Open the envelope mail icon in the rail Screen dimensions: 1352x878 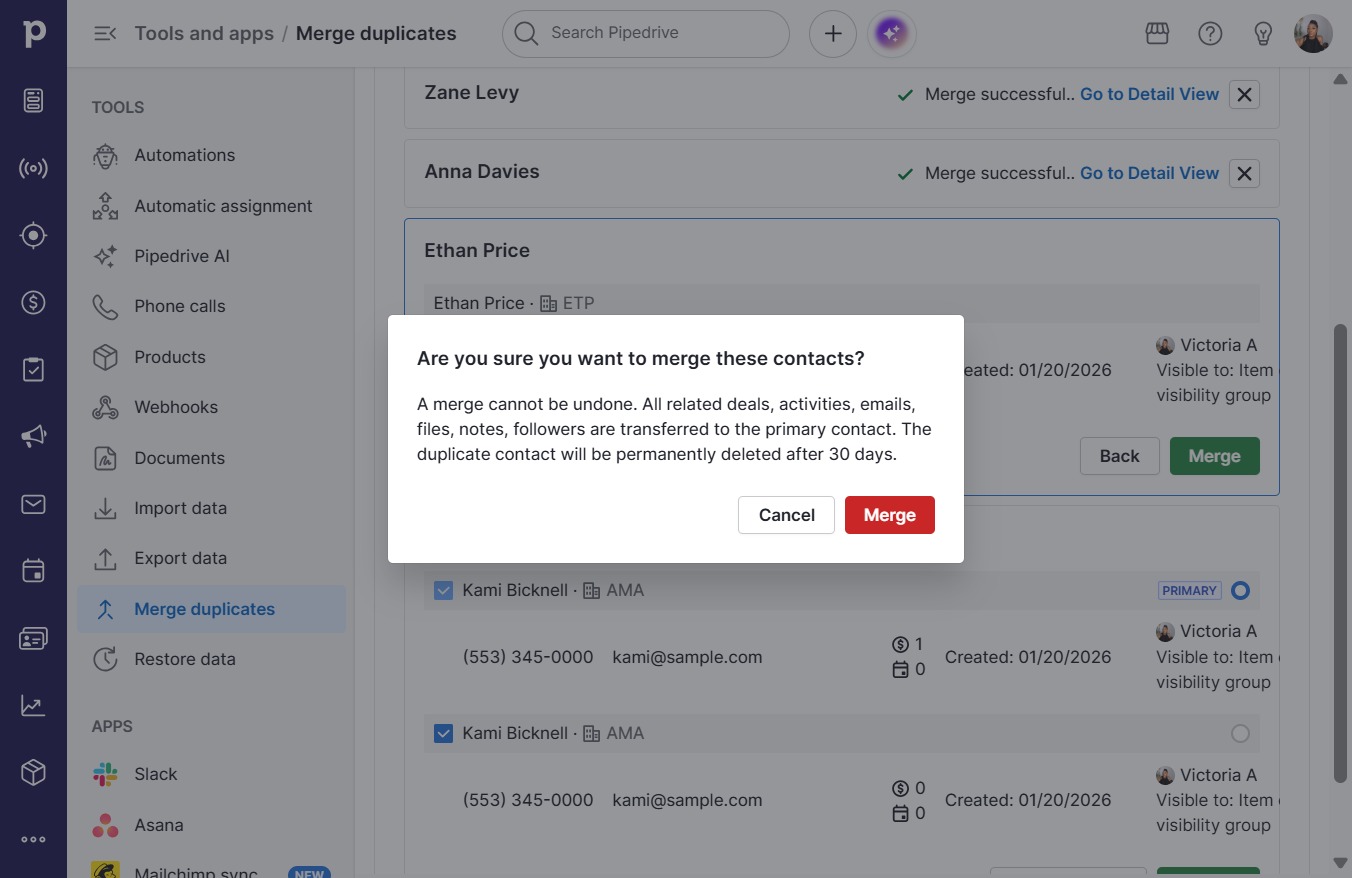click(x=33, y=504)
